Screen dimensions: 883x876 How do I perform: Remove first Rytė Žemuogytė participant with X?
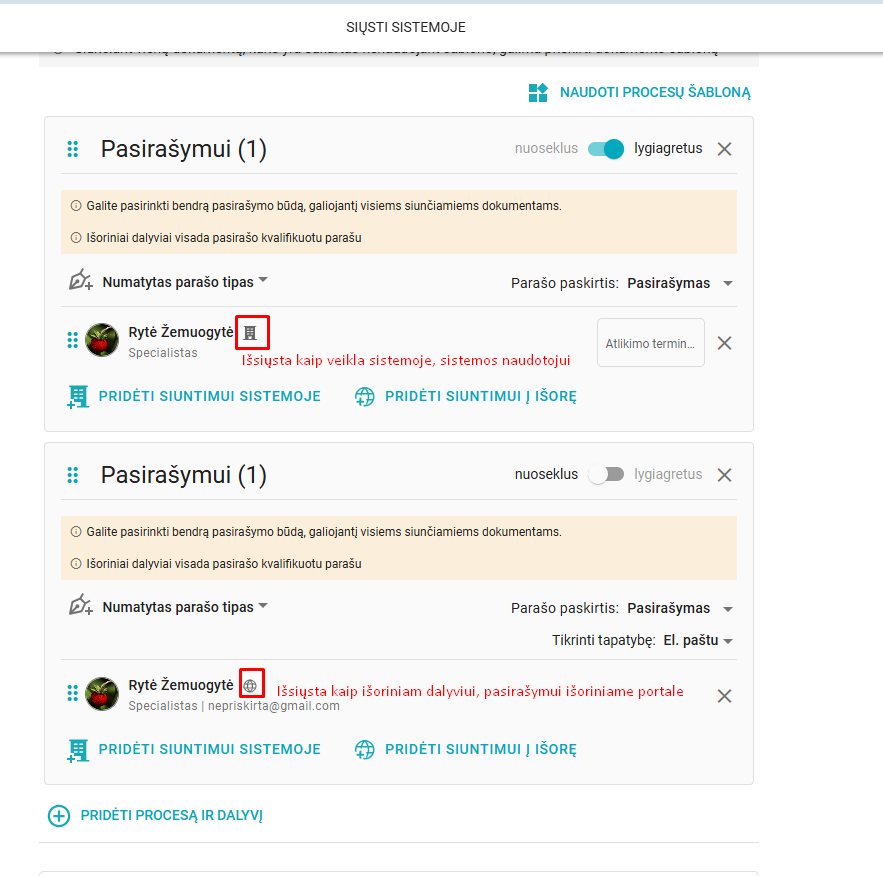coord(725,343)
